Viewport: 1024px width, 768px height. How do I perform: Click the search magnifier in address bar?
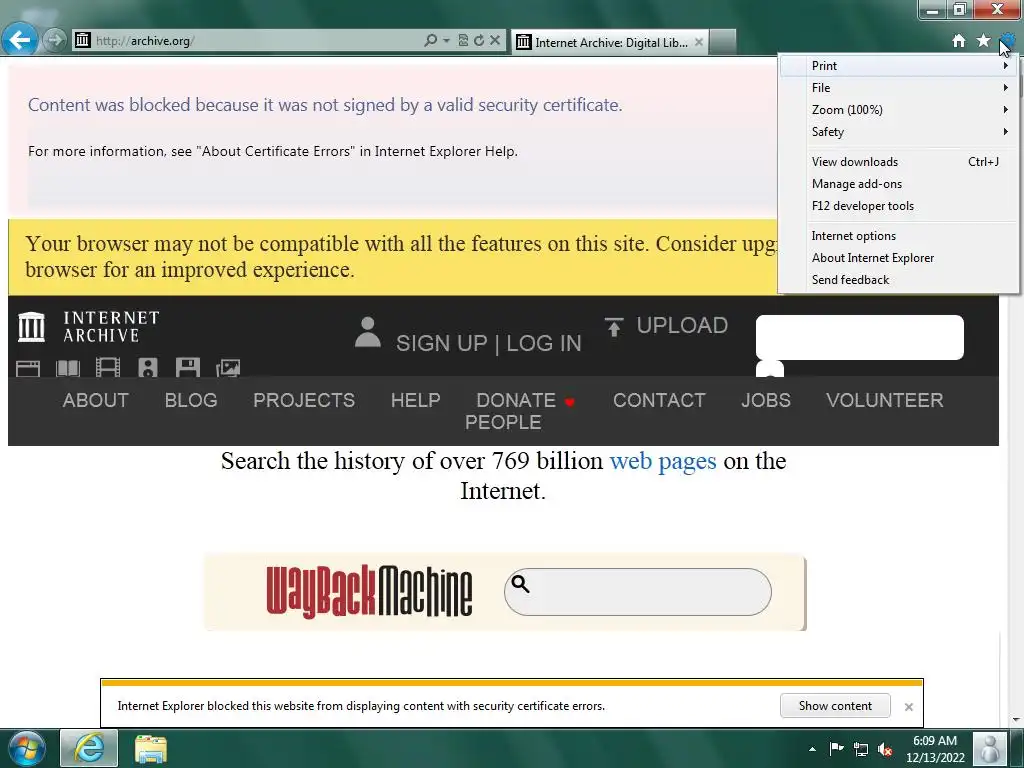[430, 40]
